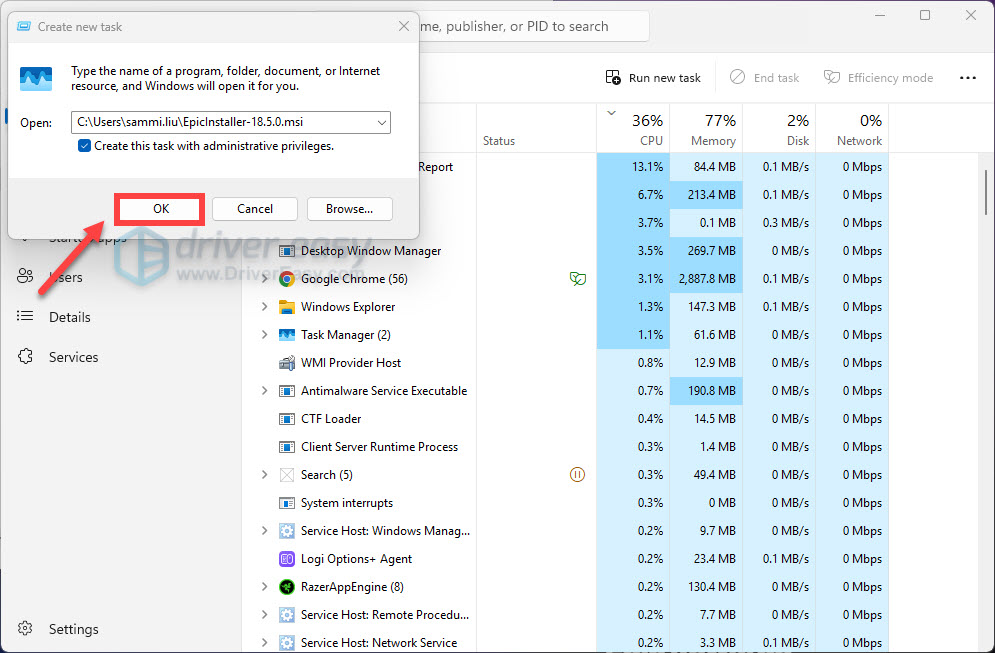This screenshot has width=995, height=653.
Task: Expand the Task Manager (2) group
Action: coord(265,334)
